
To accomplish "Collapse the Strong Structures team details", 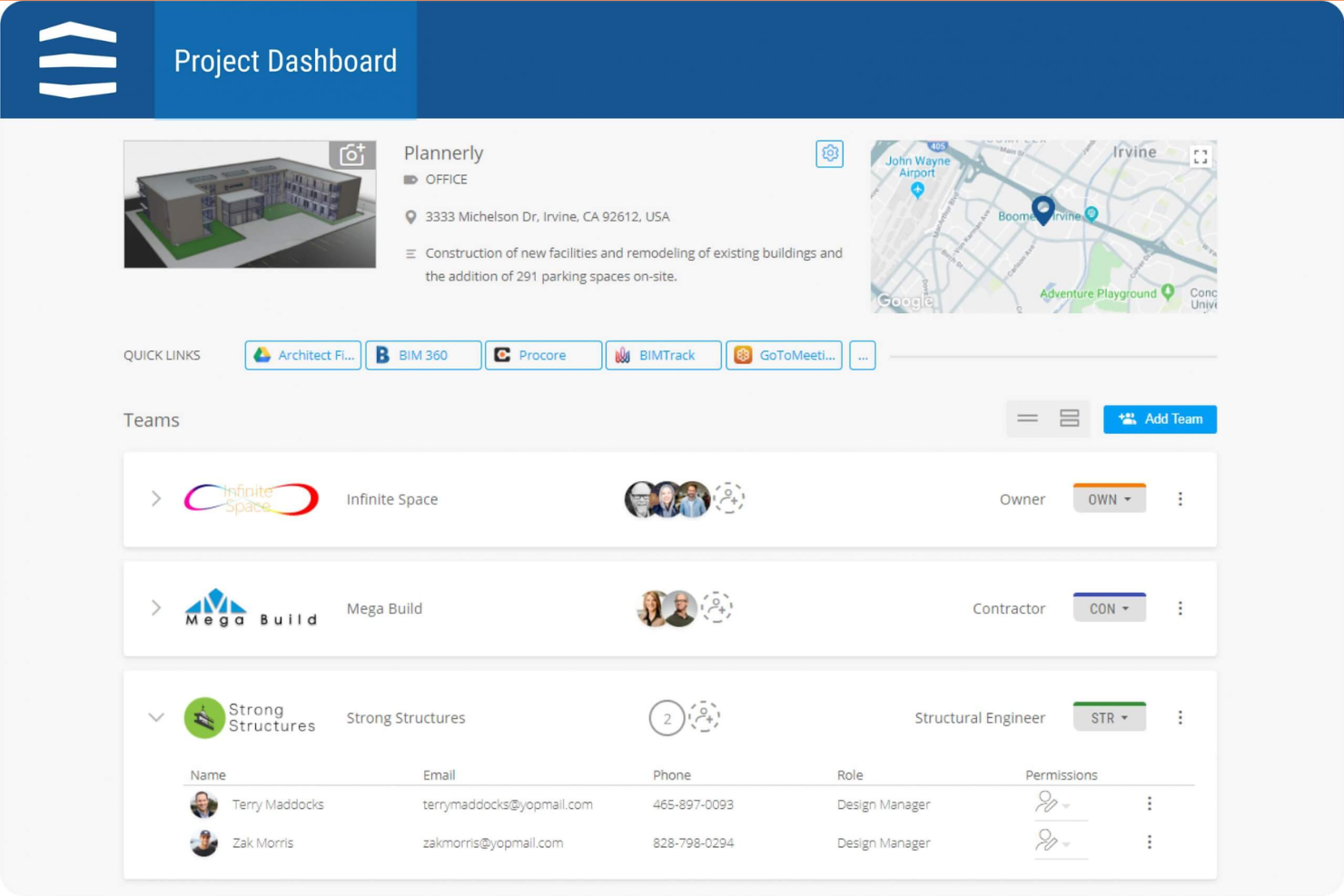I will (x=156, y=717).
